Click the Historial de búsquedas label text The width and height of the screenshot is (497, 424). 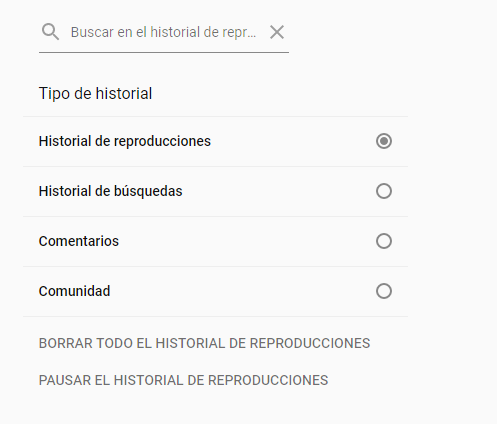point(110,191)
